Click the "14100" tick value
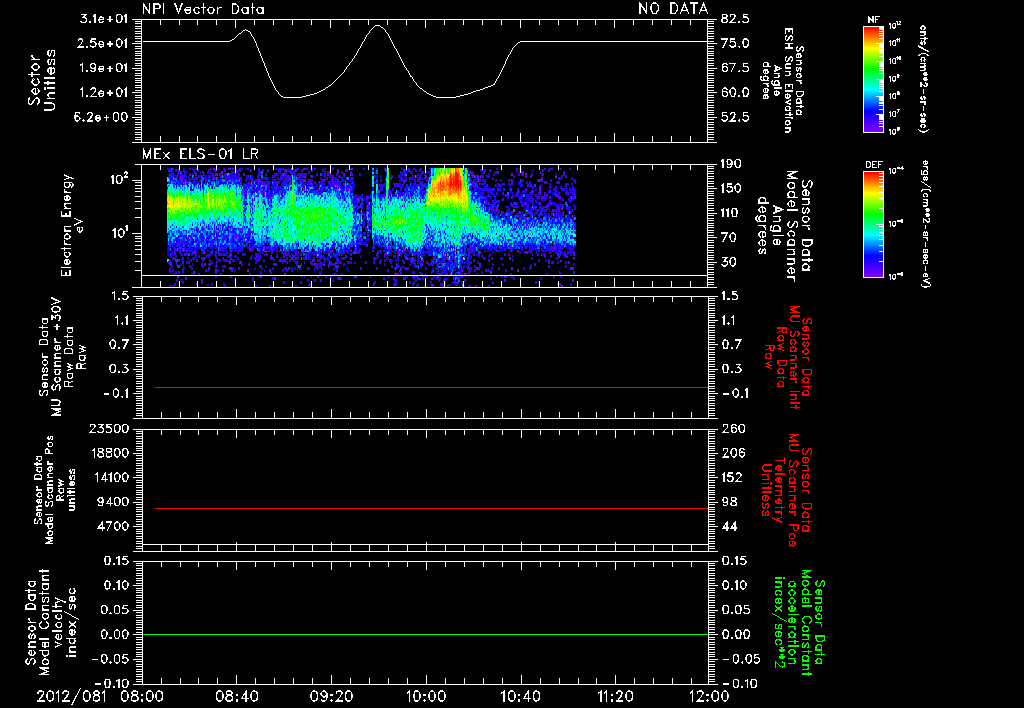This screenshot has height=708, width=1024. click(110, 477)
